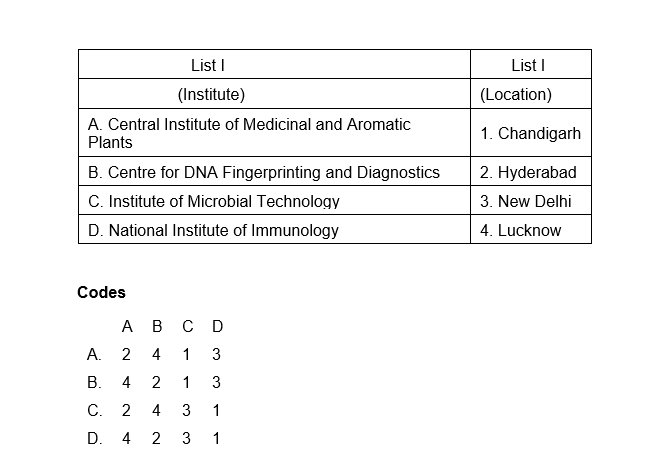This screenshot has height=461, width=653.
Task: Pick answer option "C." with code 2 4 3 1
Action: 94,410
